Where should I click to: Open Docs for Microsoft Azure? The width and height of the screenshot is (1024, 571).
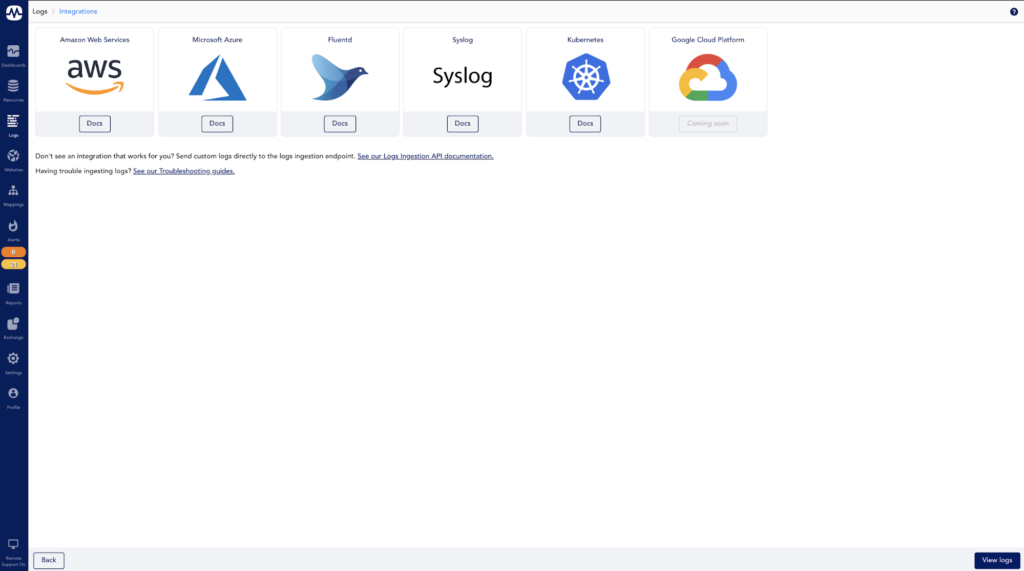click(x=217, y=123)
